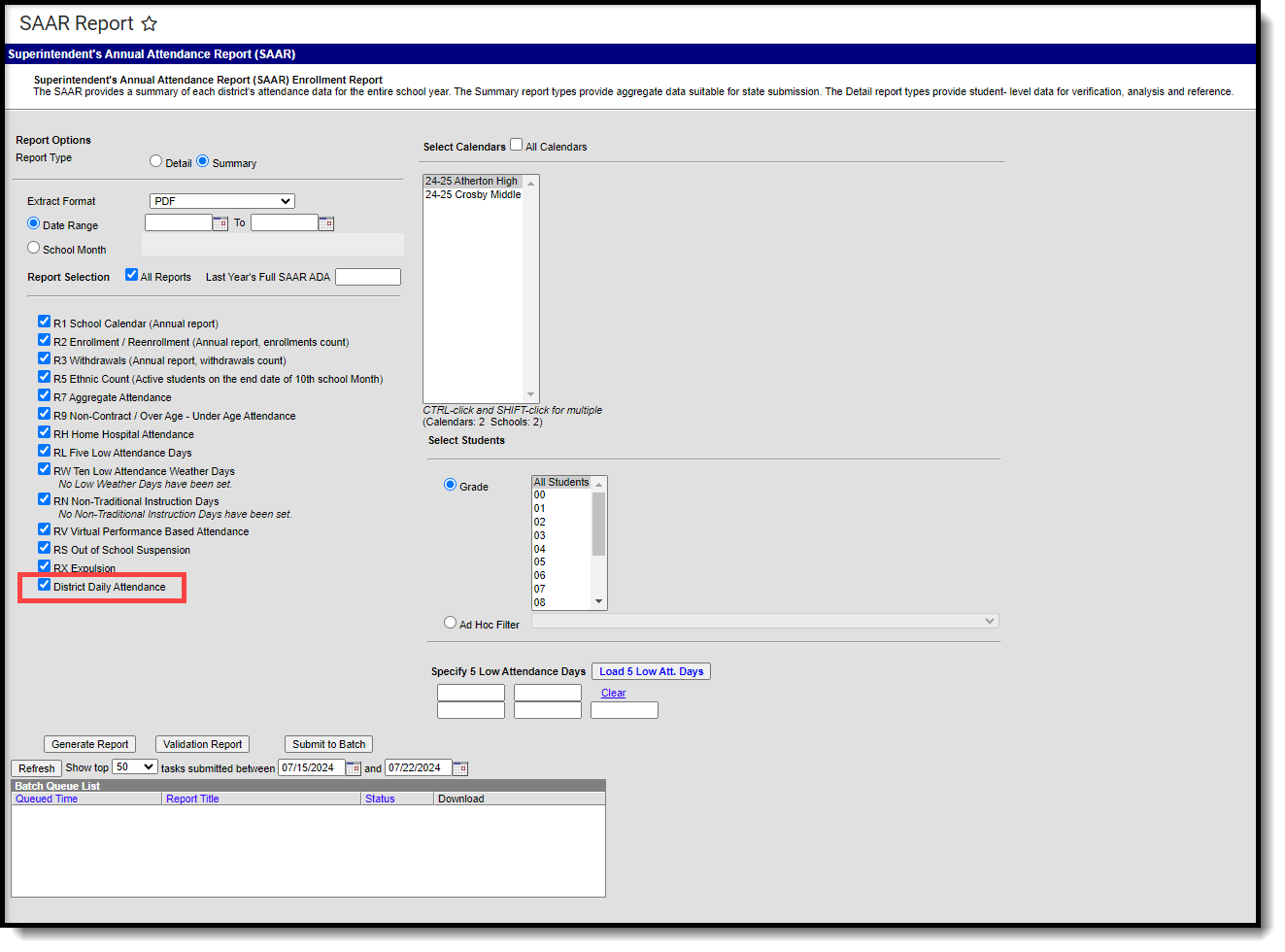Click the Date Range start date field
The height and width of the screenshot is (952, 1285).
point(179,222)
